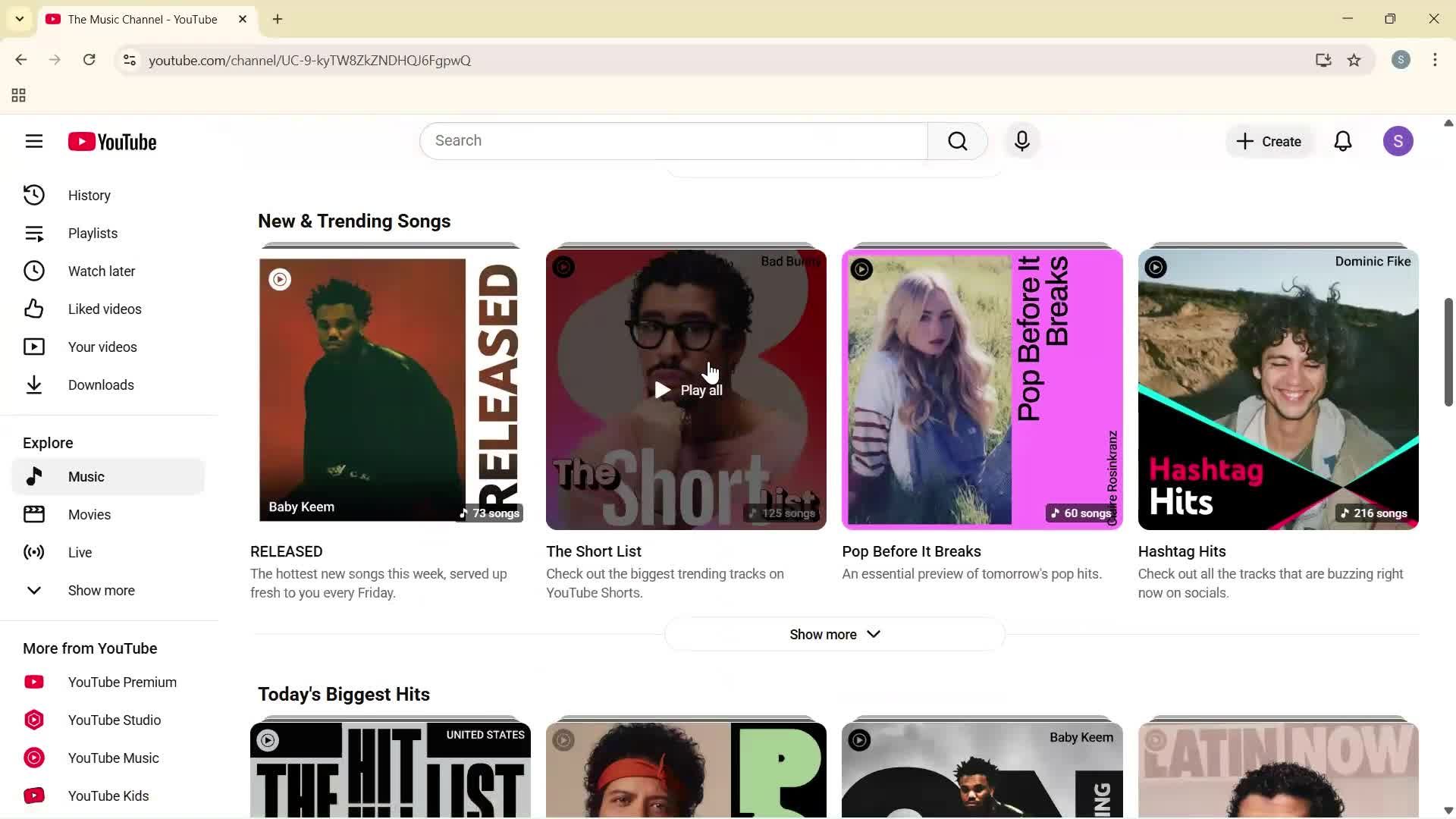The height and width of the screenshot is (819, 1456).
Task: Open the YouTube Kids icon
Action: click(x=34, y=795)
